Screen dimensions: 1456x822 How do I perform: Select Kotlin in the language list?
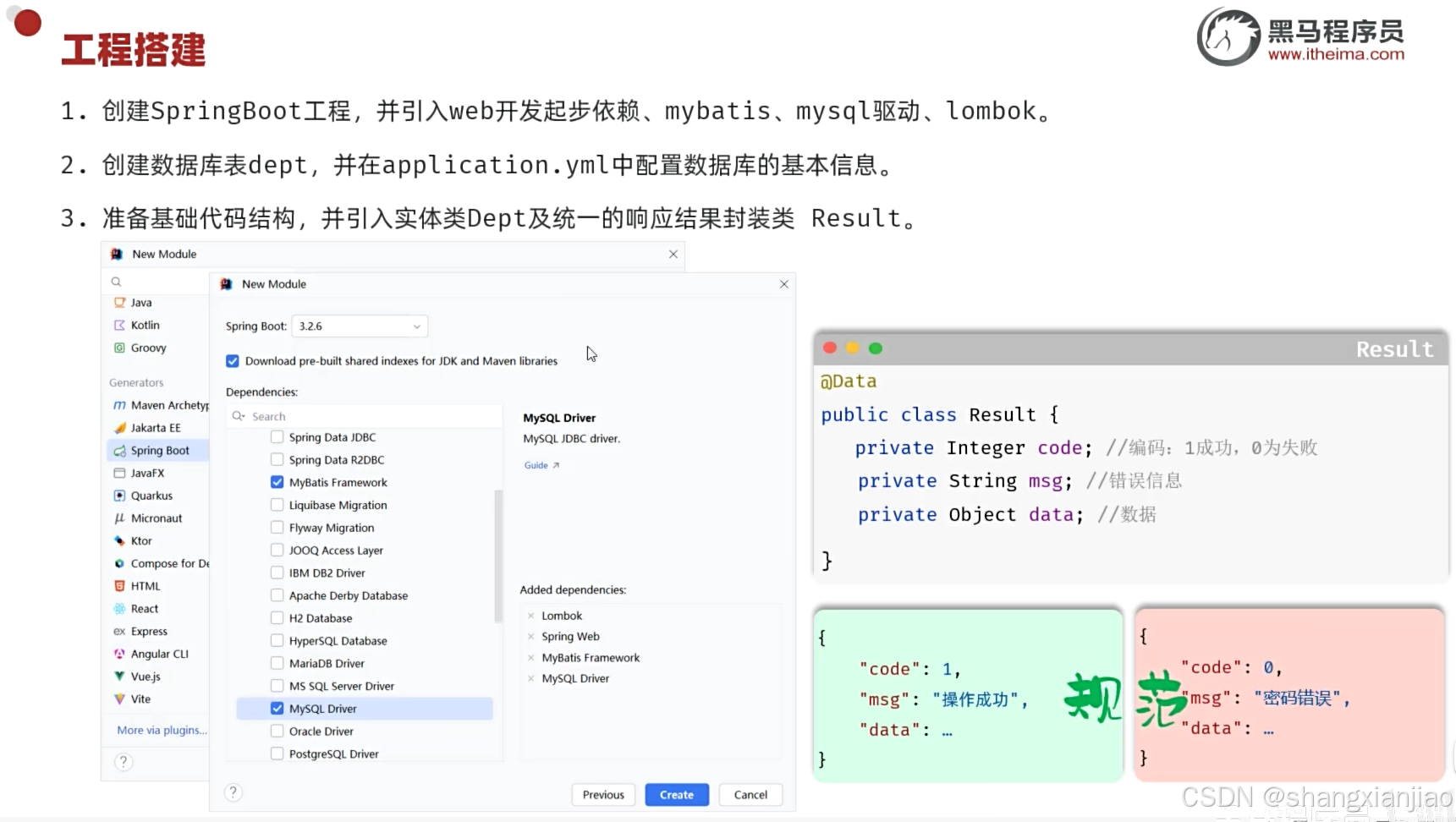coord(158,326)
